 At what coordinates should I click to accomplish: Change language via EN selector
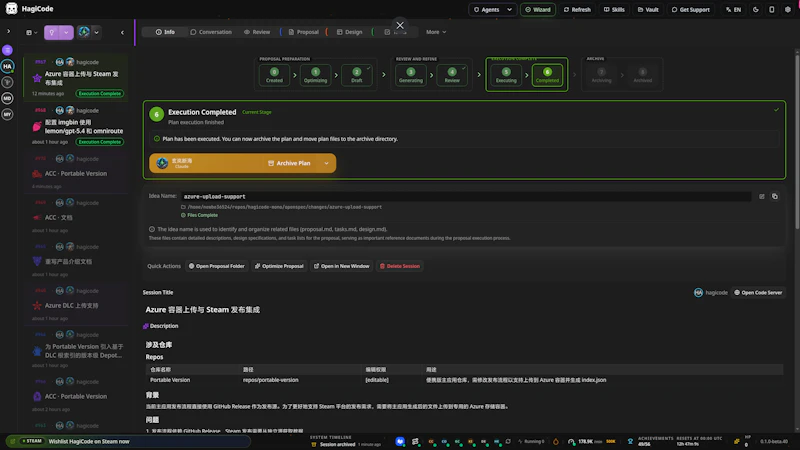point(734,9)
